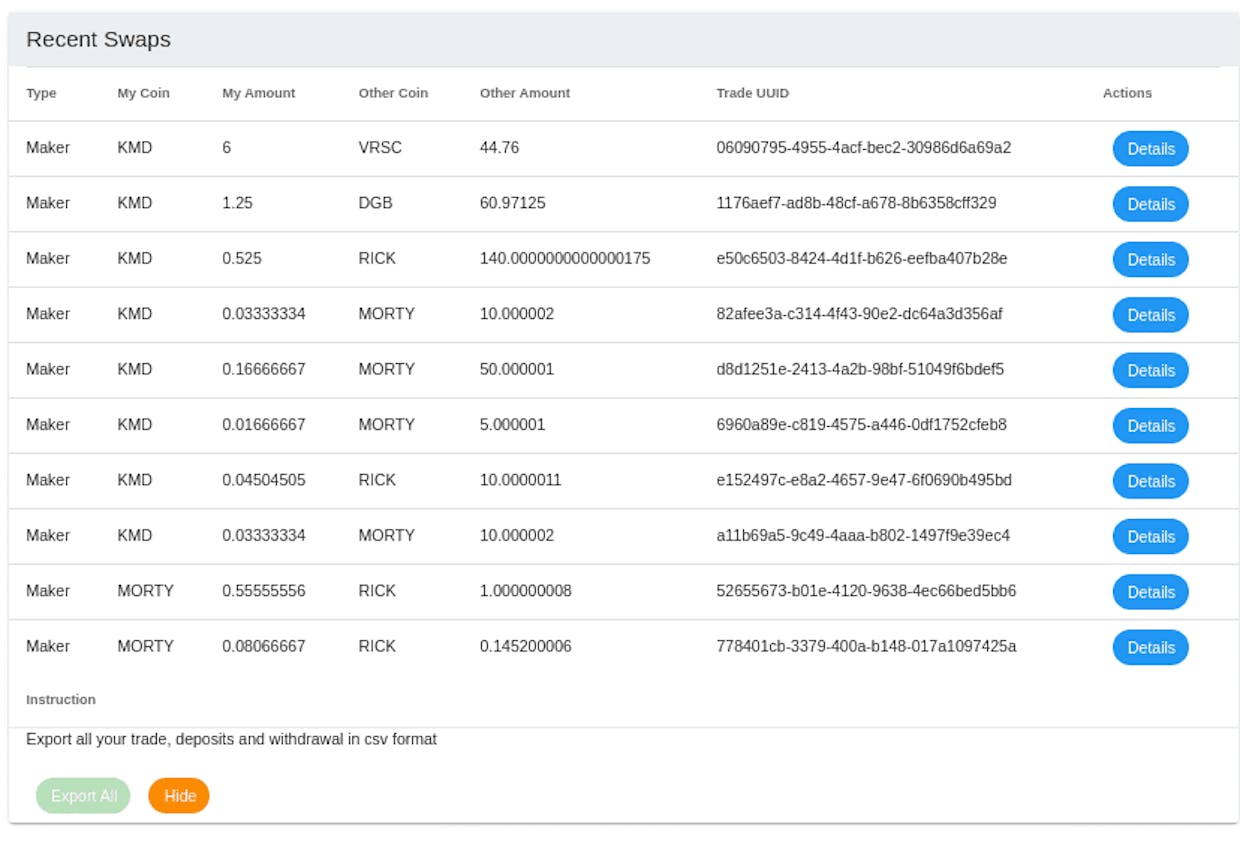
Task: Open Details for swap a11b69a5-9c49-4aaa-b802-1497f9e39ec4
Action: point(1150,537)
